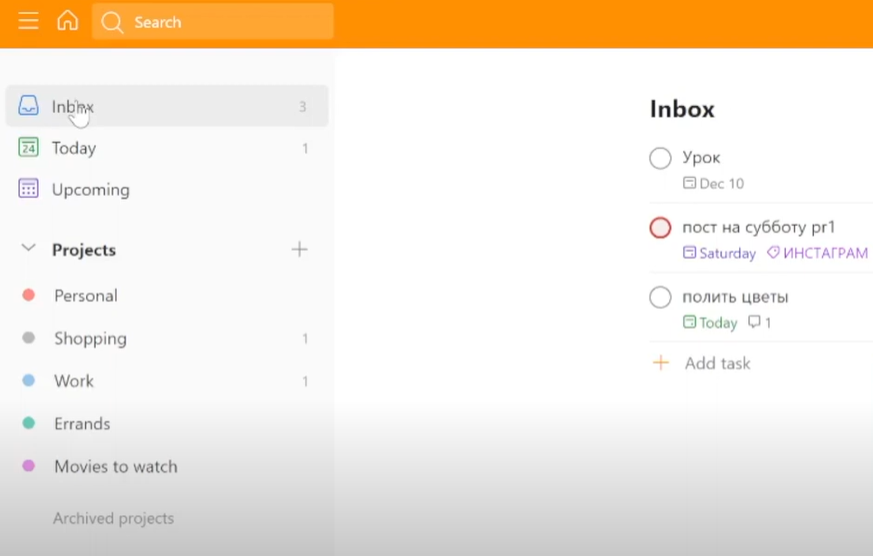
Task: Open the hamburger menu icon
Action: [x=28, y=22]
